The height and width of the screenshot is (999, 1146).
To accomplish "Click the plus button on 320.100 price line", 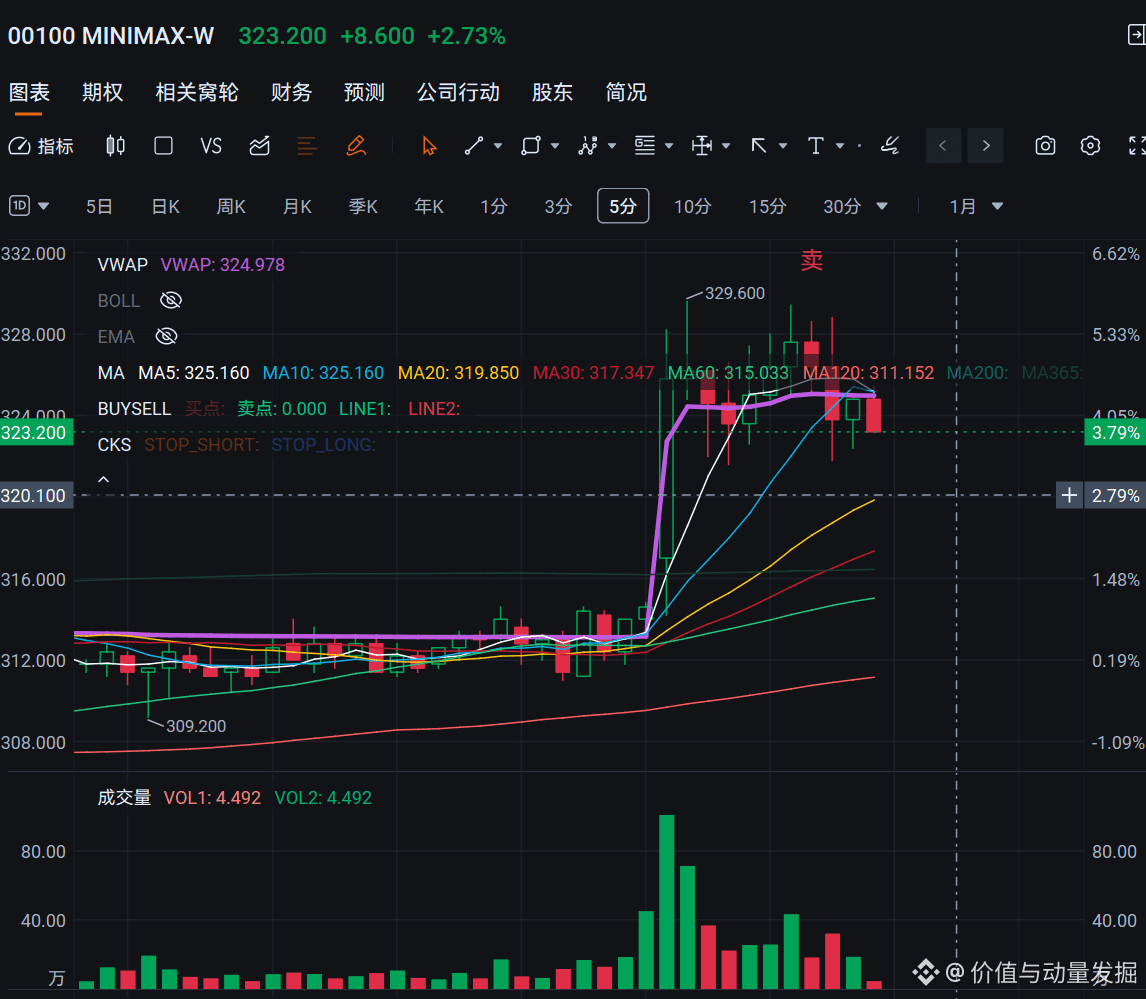I will (1069, 495).
